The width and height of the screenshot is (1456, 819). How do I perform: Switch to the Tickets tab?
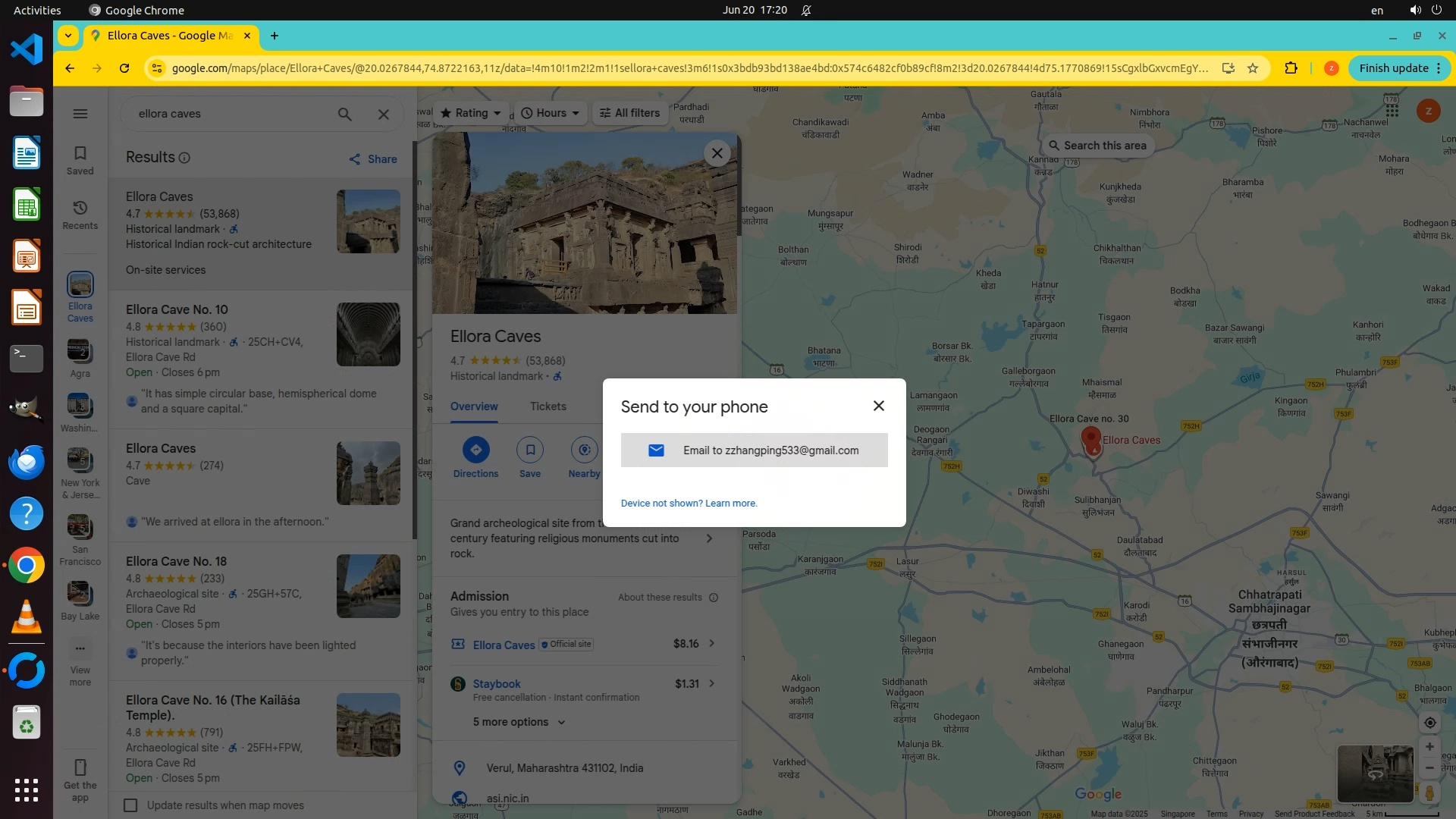(x=548, y=406)
